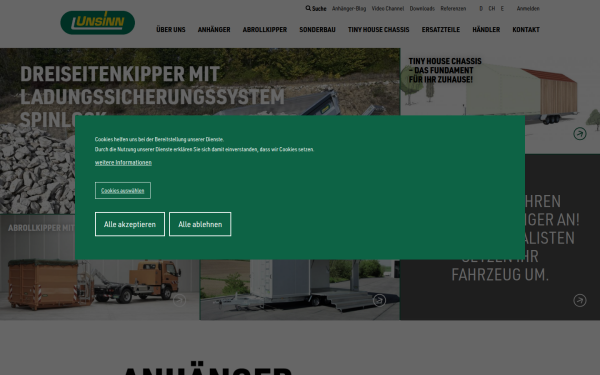Click arrow icon on Tiny House Chassis banner

tap(580, 134)
